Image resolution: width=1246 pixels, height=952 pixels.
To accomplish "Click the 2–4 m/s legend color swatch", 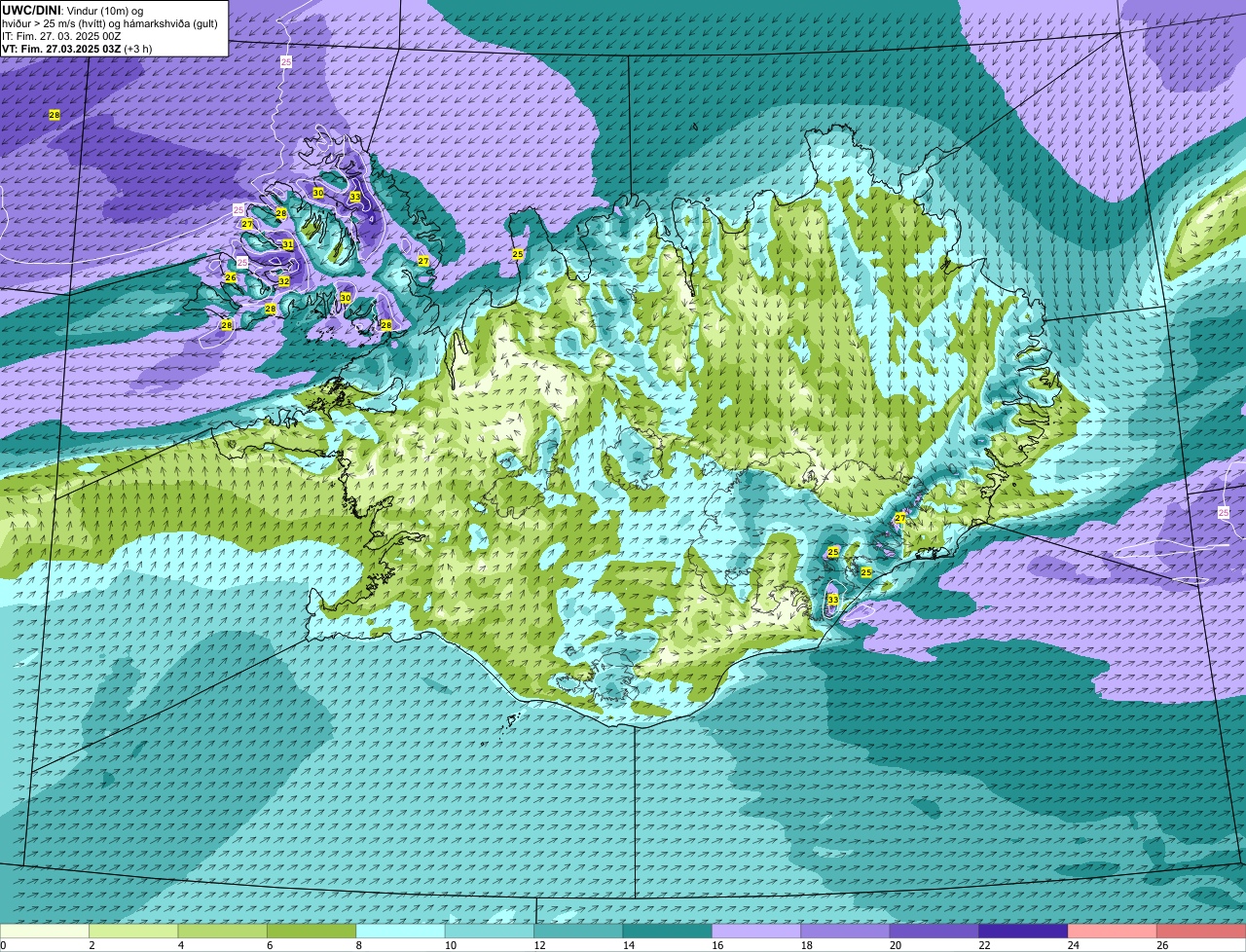I will pos(133,932).
